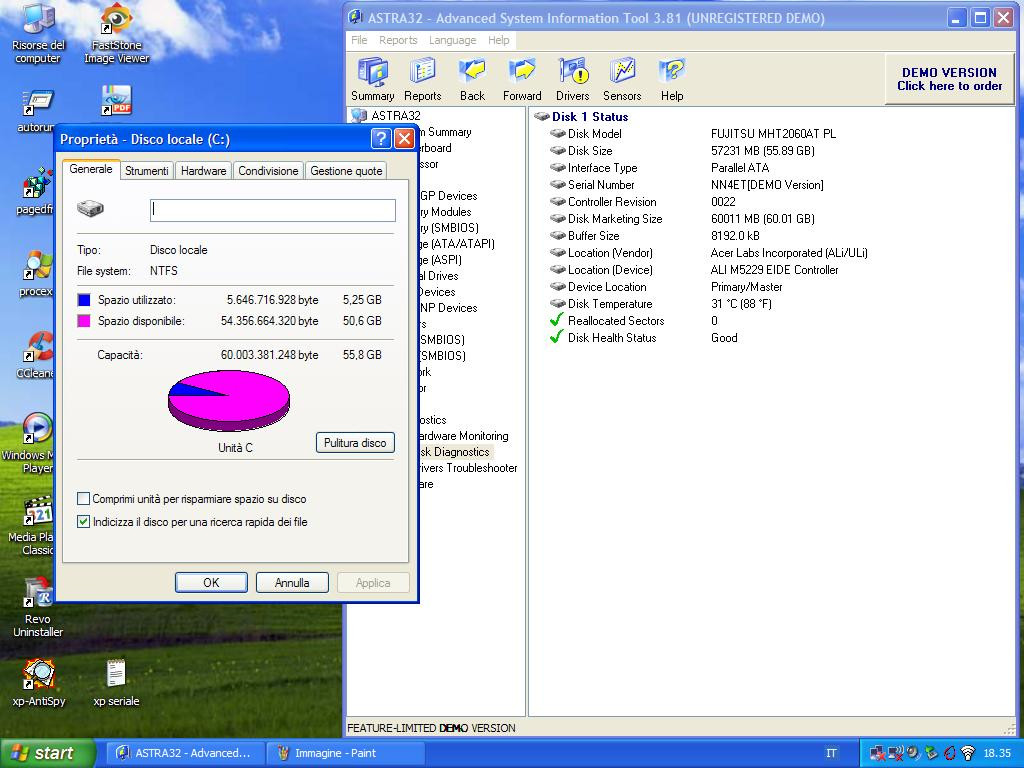Click the Summary toolbar icon in ASTRA32
1024x768 pixels.
pyautogui.click(x=372, y=79)
